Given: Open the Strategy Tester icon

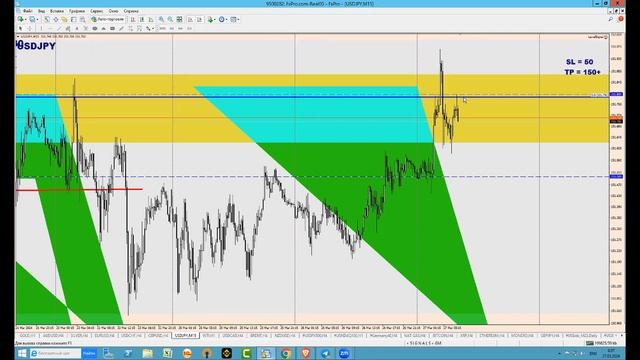Looking at the screenshot, I should coord(82,20).
